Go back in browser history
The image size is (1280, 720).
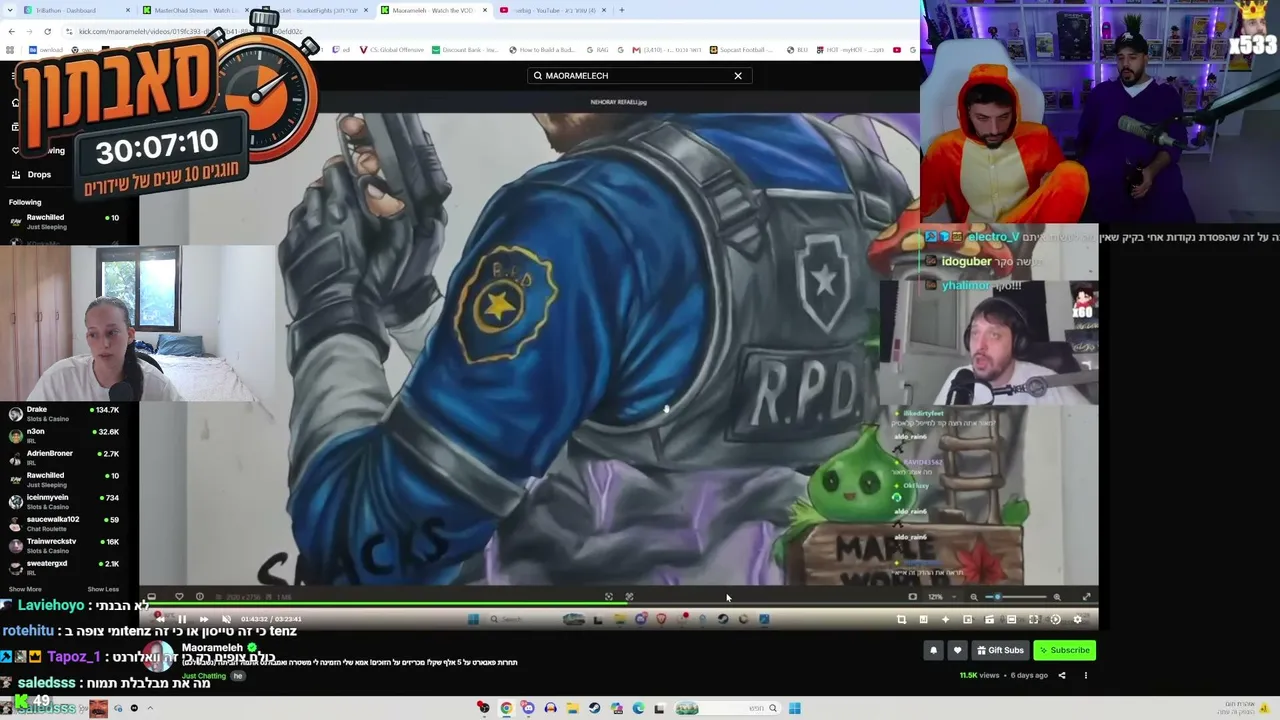[11, 31]
